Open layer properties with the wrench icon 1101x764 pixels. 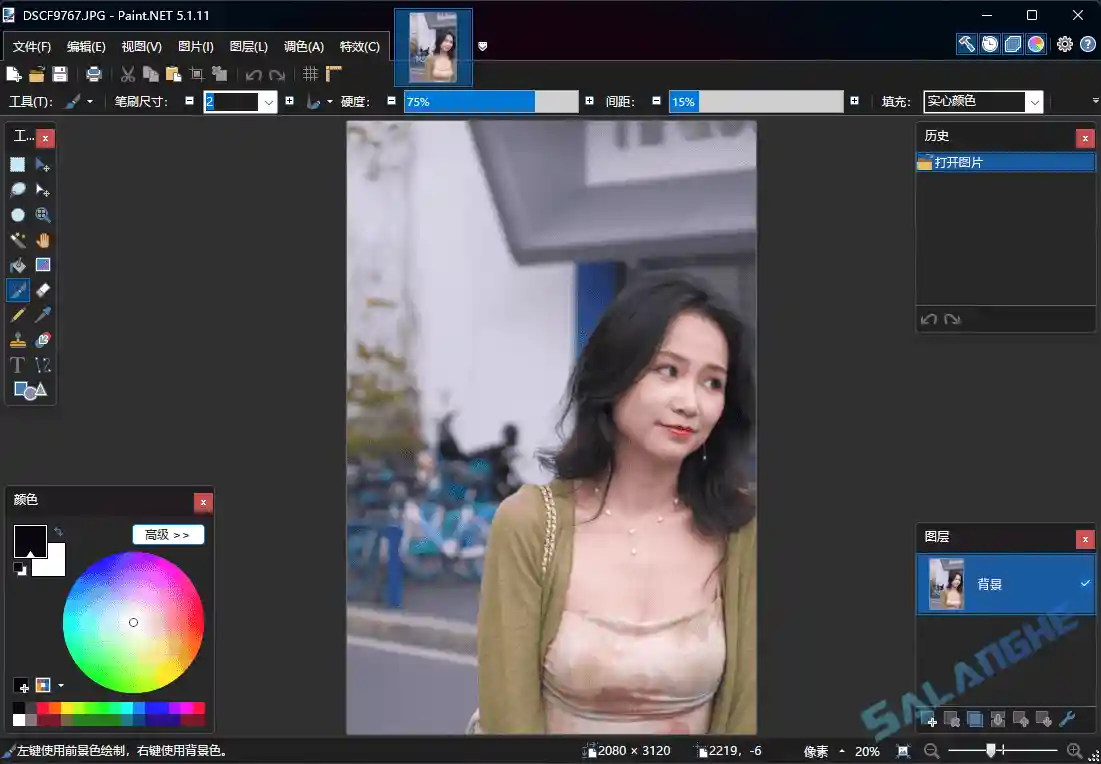click(1068, 719)
